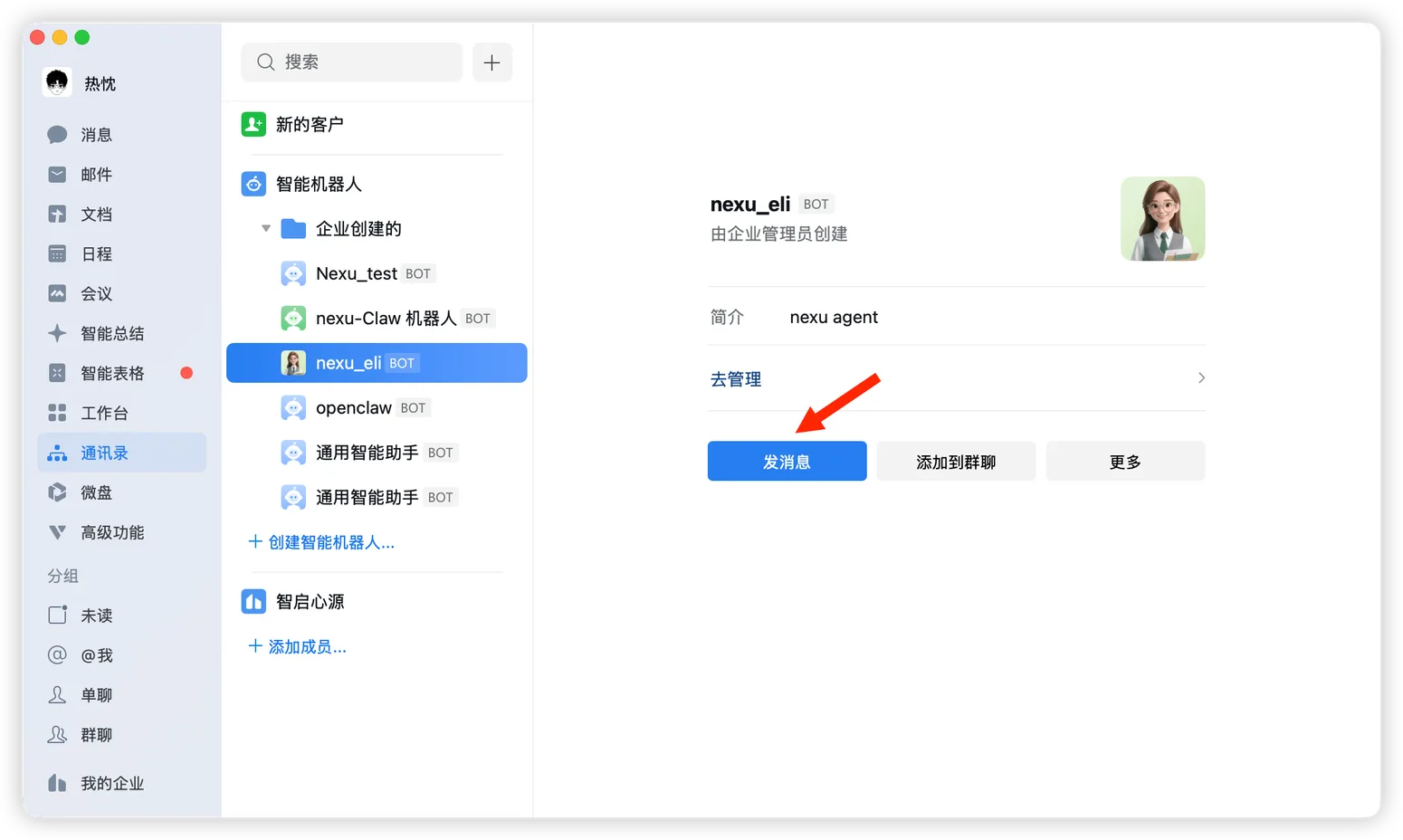Click the 工作台 grid icon
This screenshot has height=840, width=1403.
[x=57, y=414]
